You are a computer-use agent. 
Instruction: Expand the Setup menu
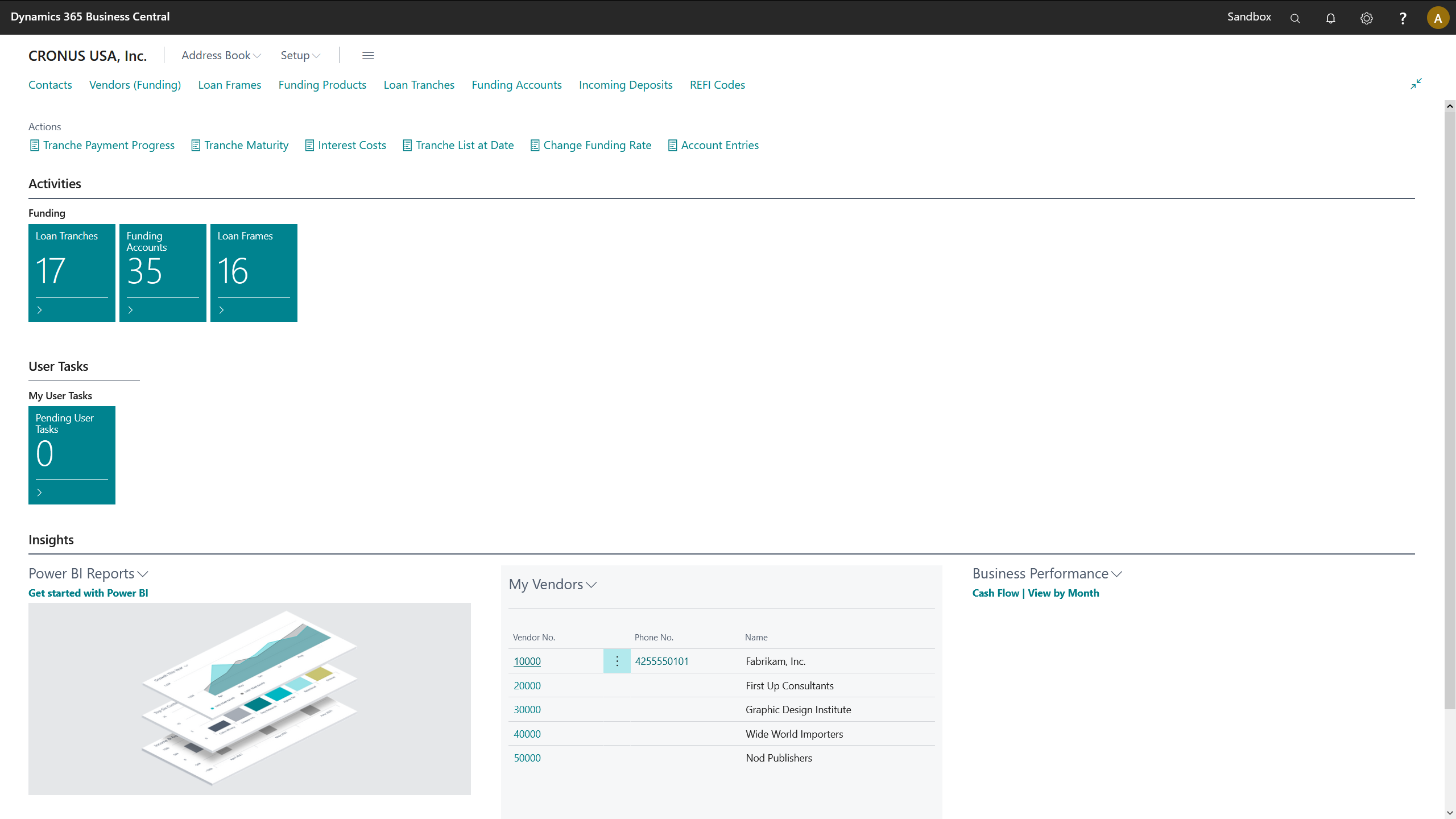tap(300, 55)
